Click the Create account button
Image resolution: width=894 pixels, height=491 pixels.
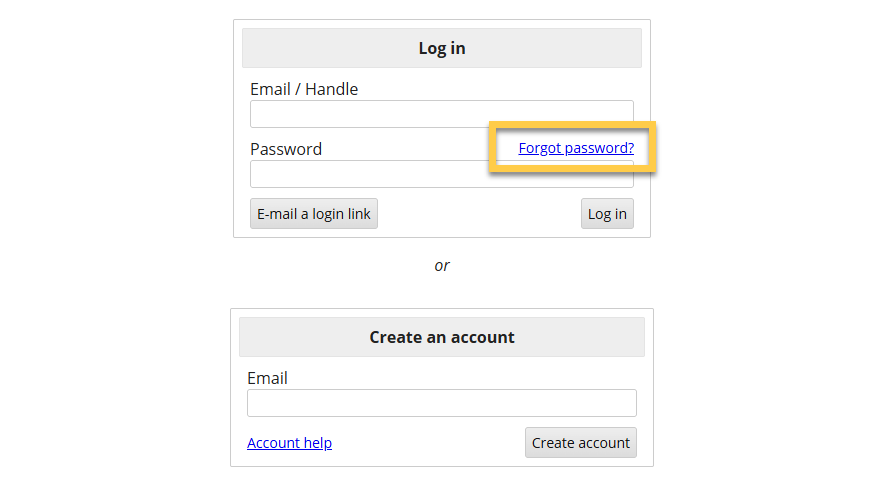click(x=580, y=443)
